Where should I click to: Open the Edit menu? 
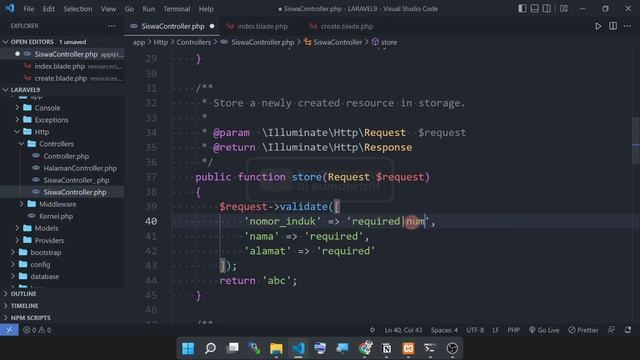pos(49,9)
